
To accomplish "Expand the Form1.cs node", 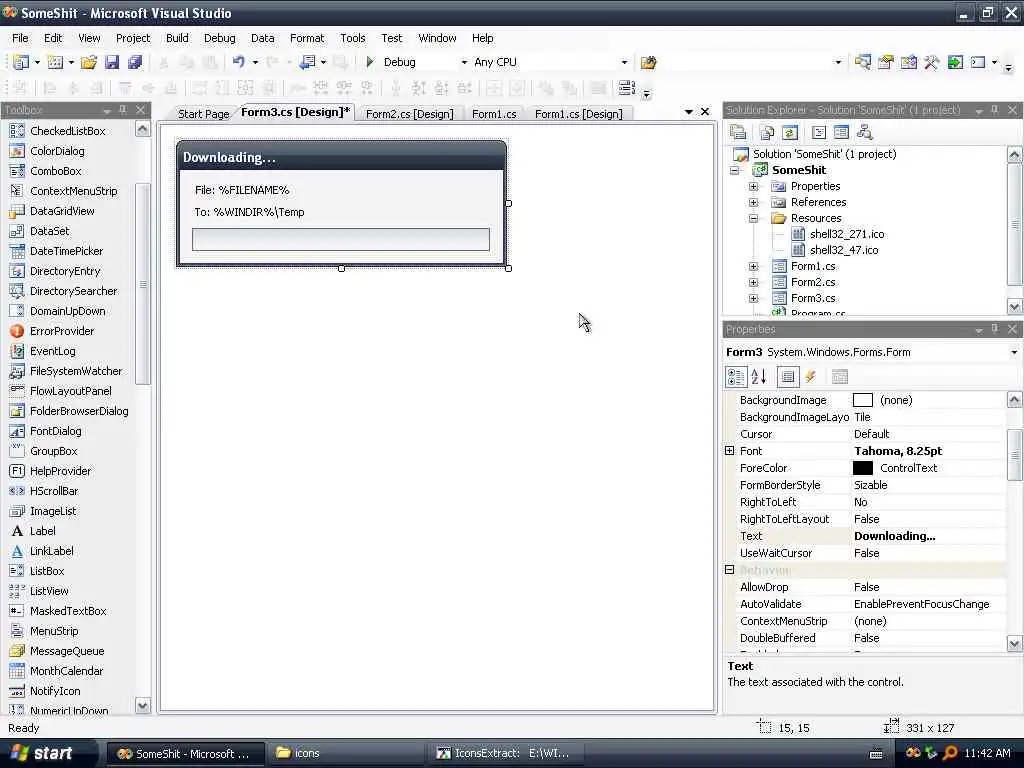I will coord(753,266).
